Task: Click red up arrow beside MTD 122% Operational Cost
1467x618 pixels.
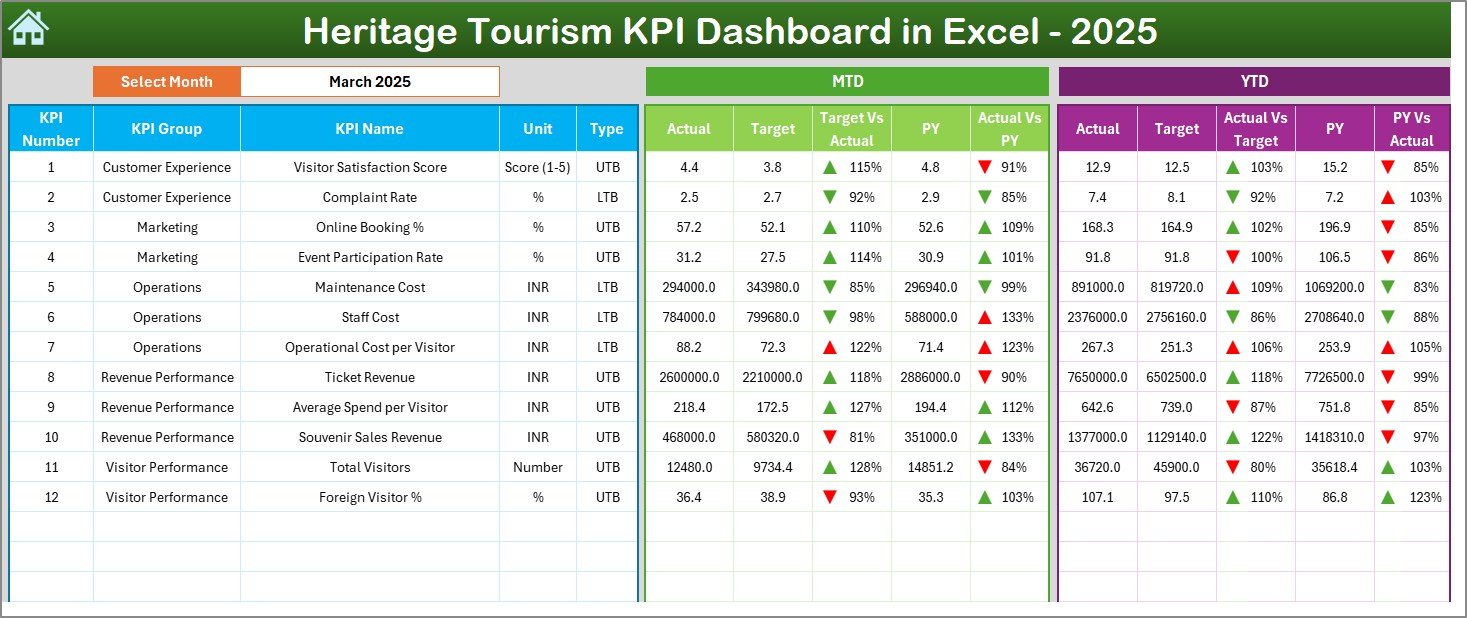Action: 829,348
